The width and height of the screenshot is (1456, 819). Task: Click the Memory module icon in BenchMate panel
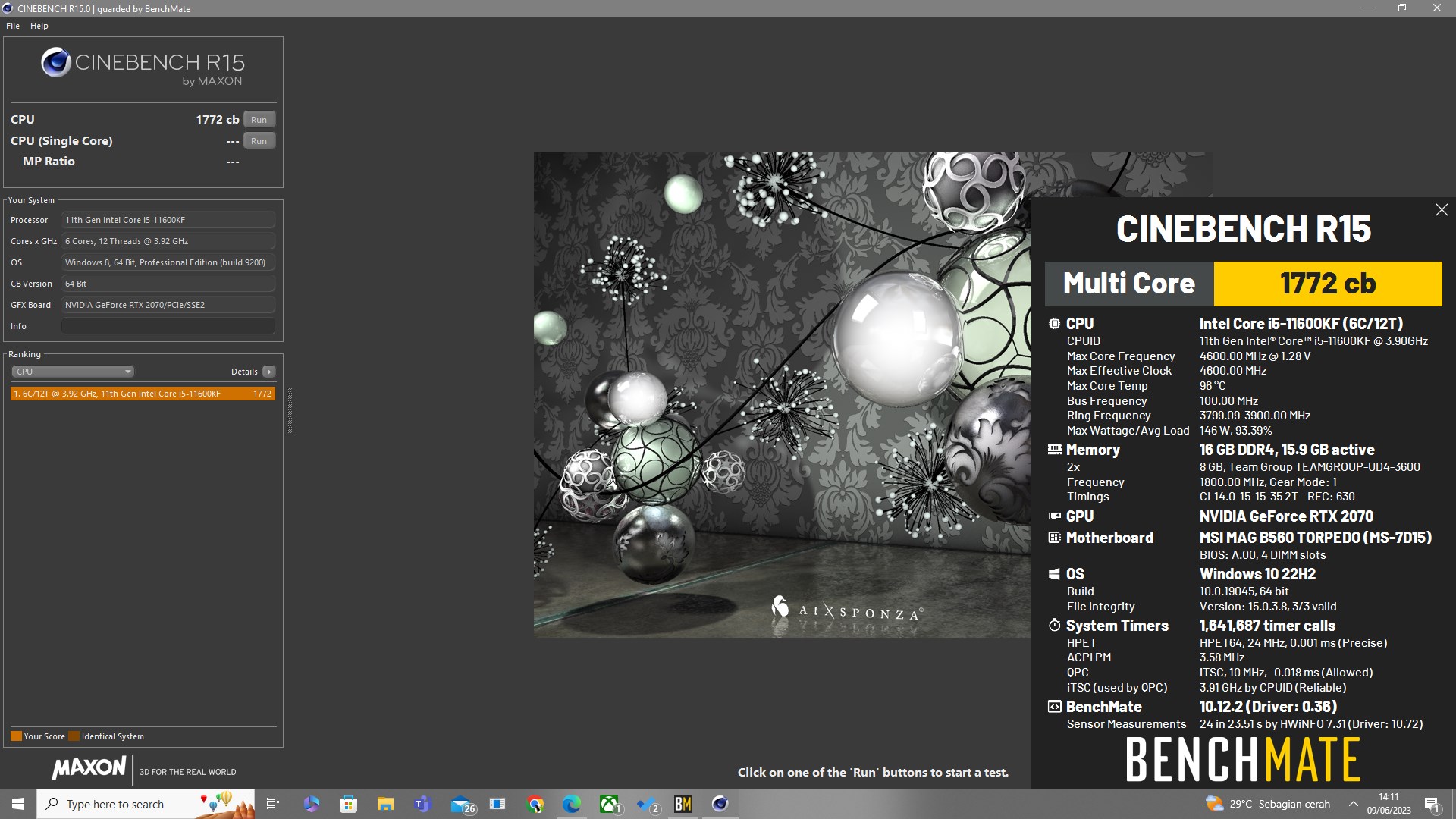coord(1054,450)
